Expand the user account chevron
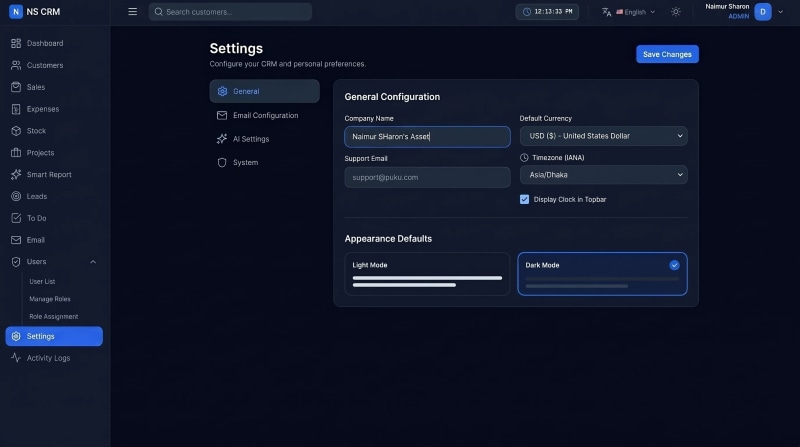800x447 pixels. (x=781, y=12)
